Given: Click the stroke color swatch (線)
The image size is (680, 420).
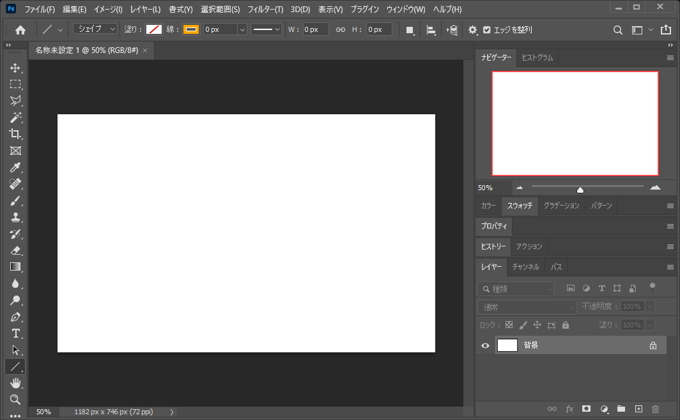Looking at the screenshot, I should pyautogui.click(x=191, y=30).
